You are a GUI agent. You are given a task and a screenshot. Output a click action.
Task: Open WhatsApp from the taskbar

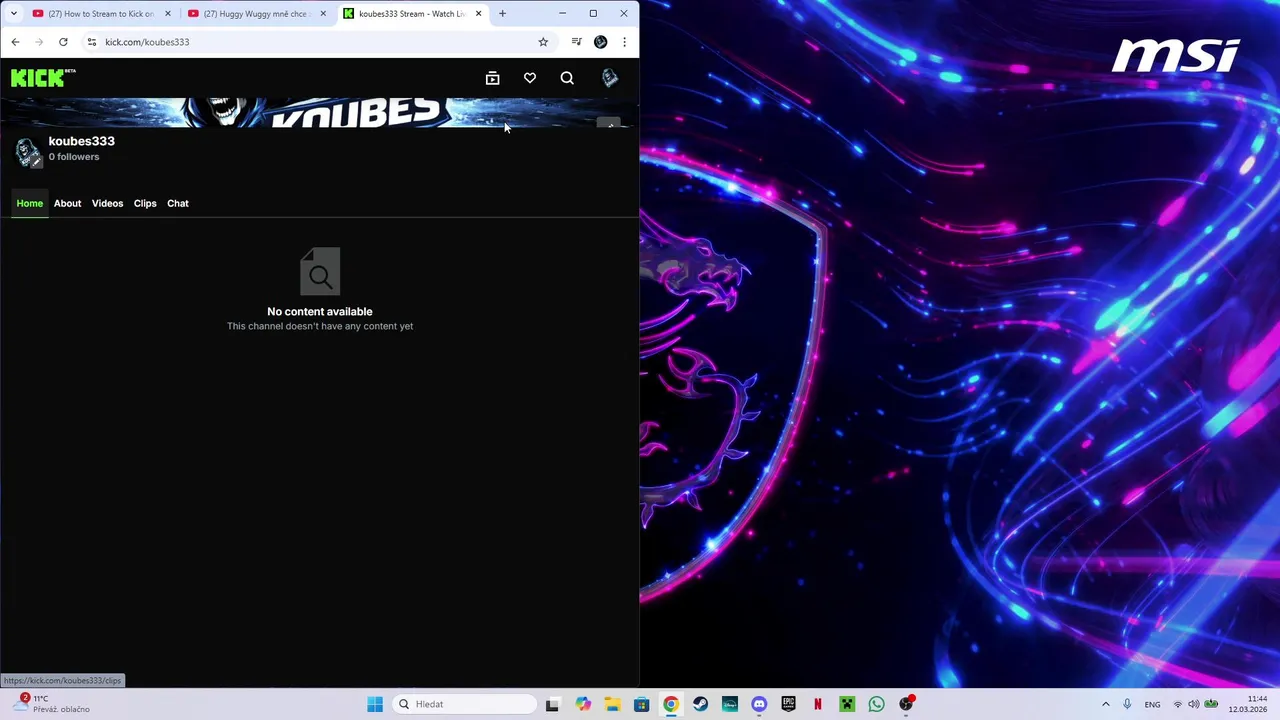point(876,704)
